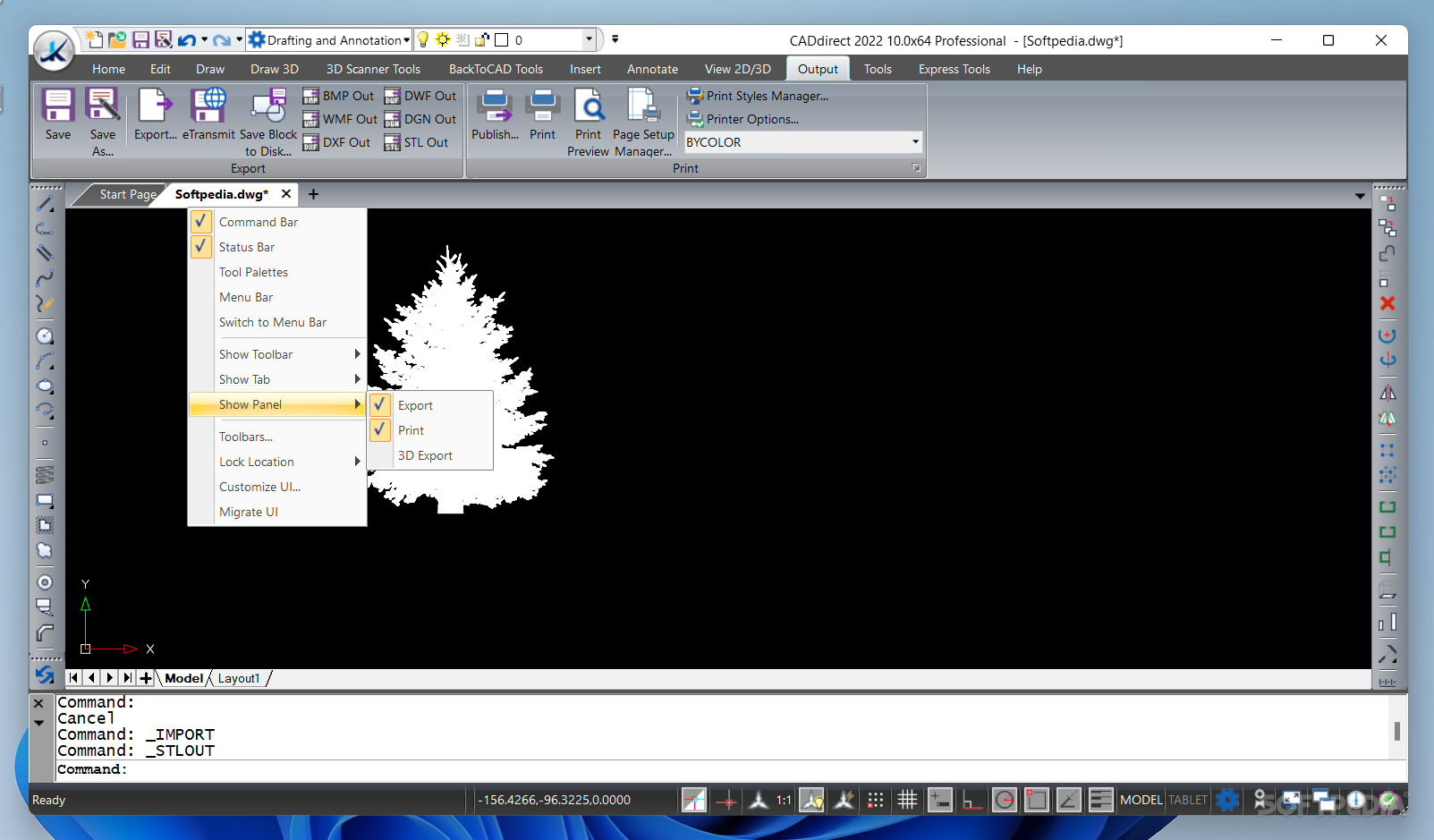The image size is (1434, 840).
Task: Expand the Show Toolbar submenu
Action: click(277, 354)
